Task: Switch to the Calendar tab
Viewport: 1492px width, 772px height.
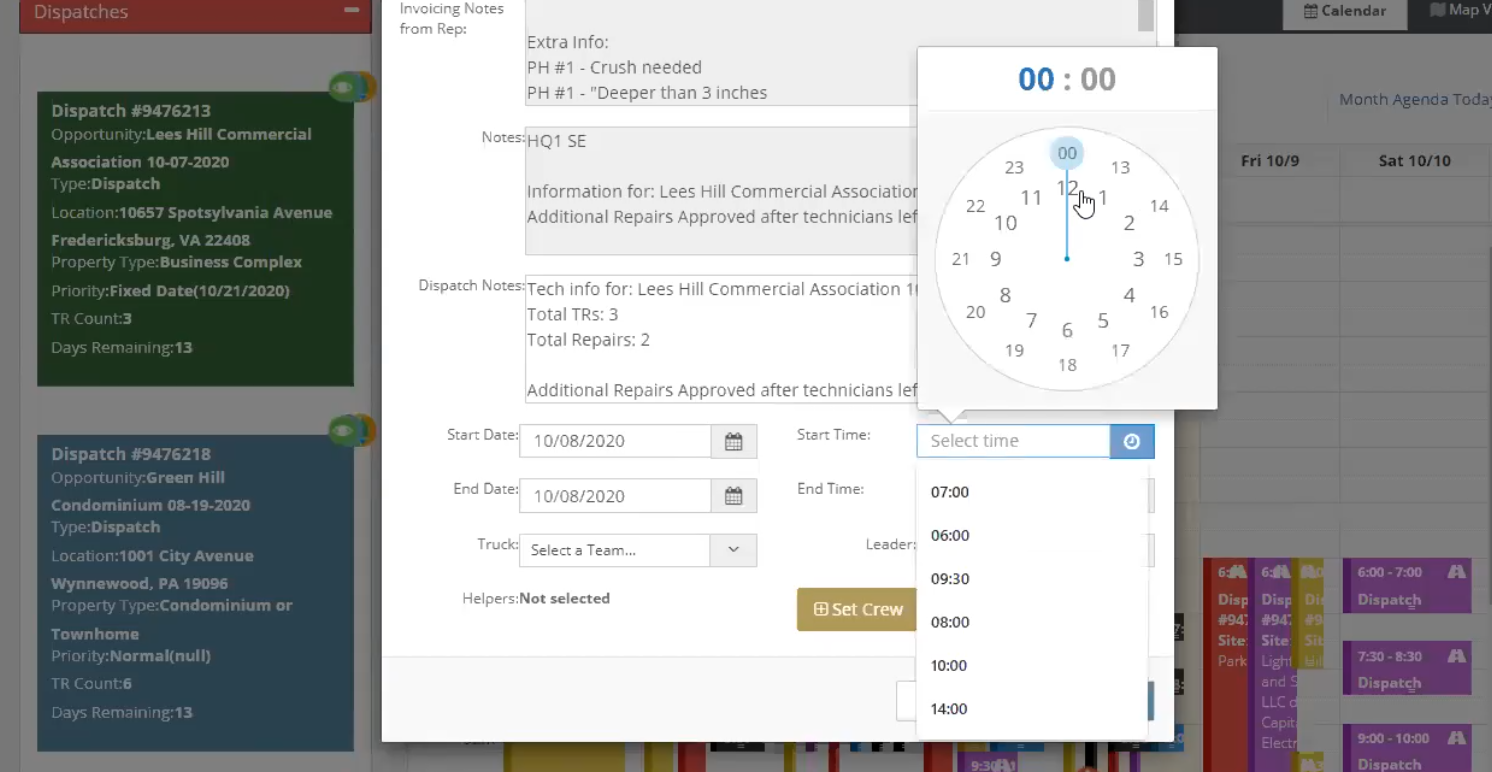Action: 1345,11
